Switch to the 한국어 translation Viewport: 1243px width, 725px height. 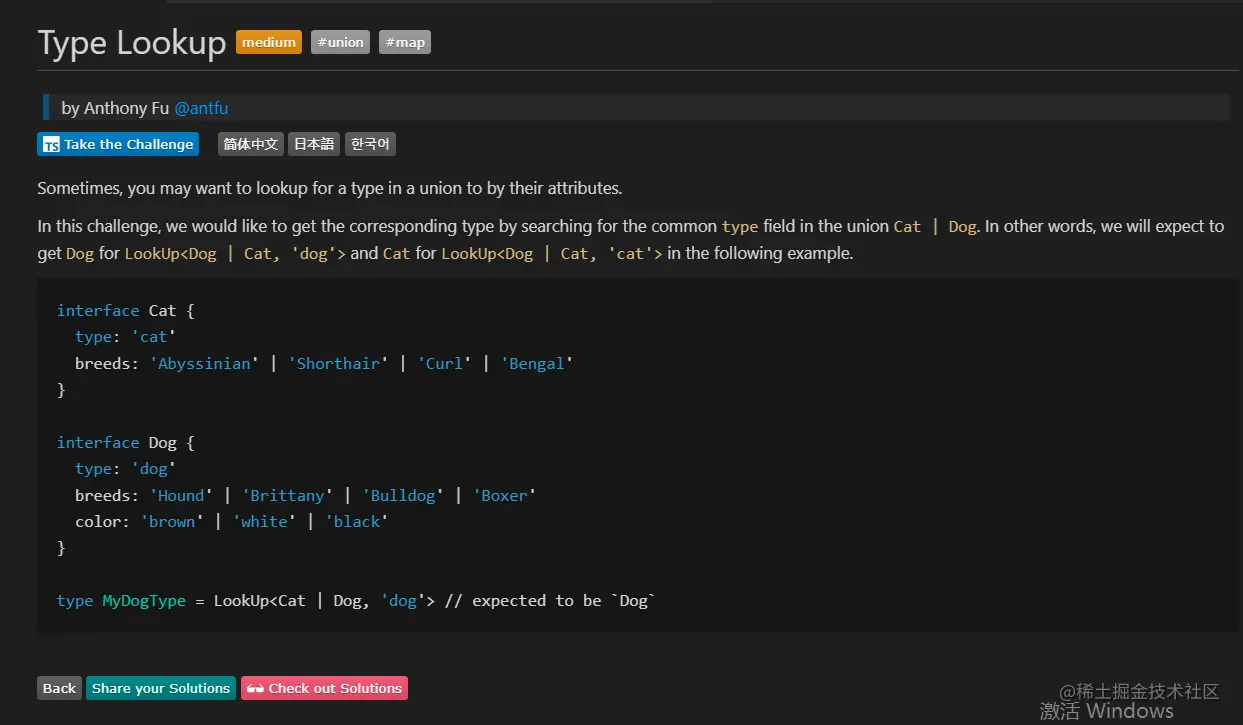[370, 144]
